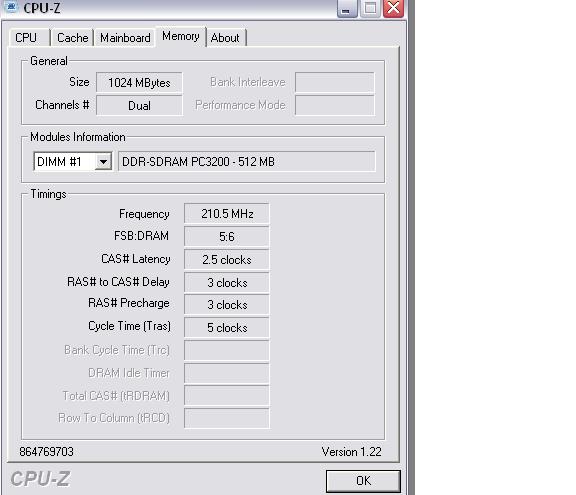576x495 pixels.
Task: Click the DDR-SDRAM PC3200 module field
Action: (247, 162)
